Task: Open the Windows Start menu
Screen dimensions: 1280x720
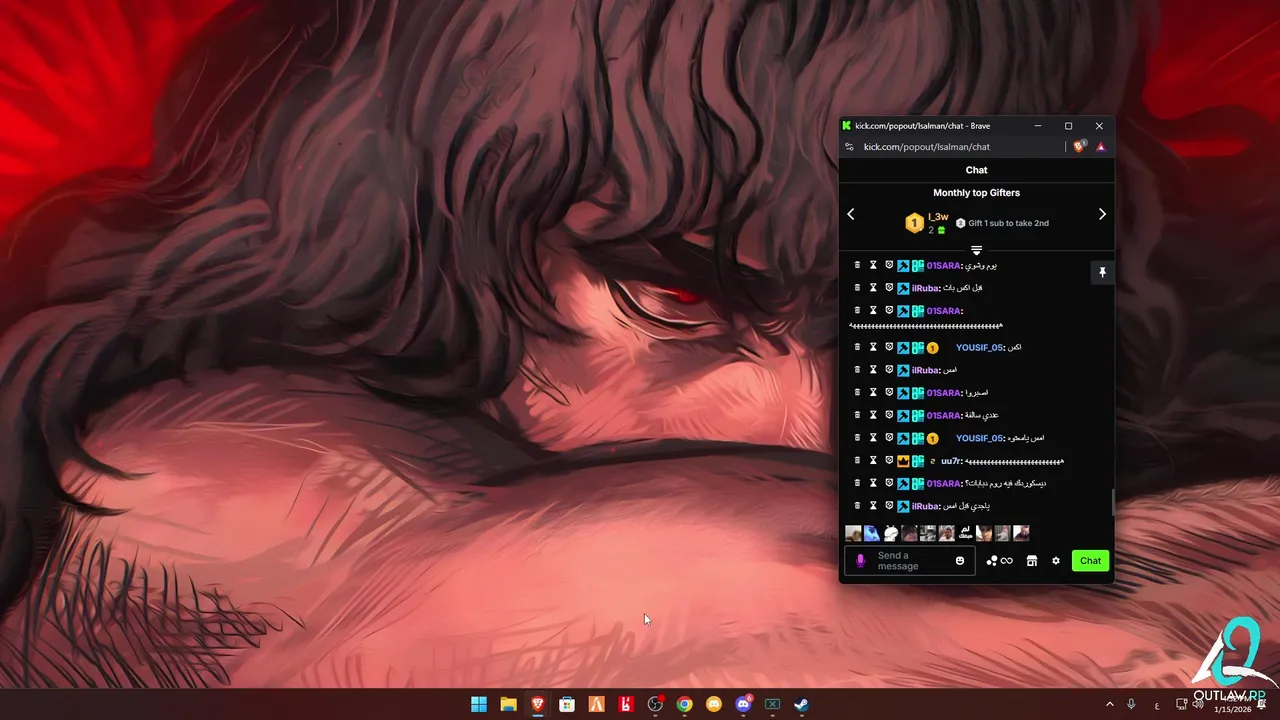Action: tap(479, 704)
